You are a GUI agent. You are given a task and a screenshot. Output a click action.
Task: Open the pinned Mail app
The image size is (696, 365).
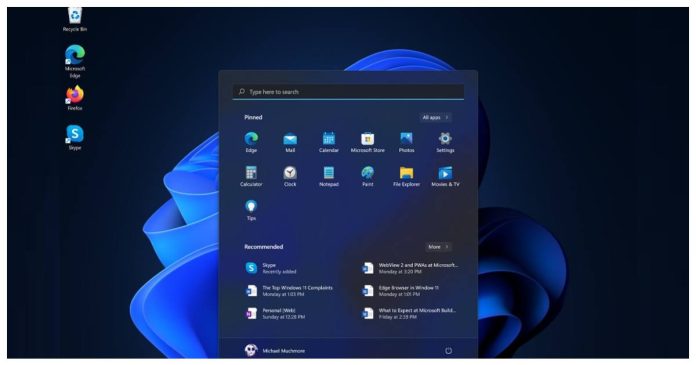coord(290,142)
